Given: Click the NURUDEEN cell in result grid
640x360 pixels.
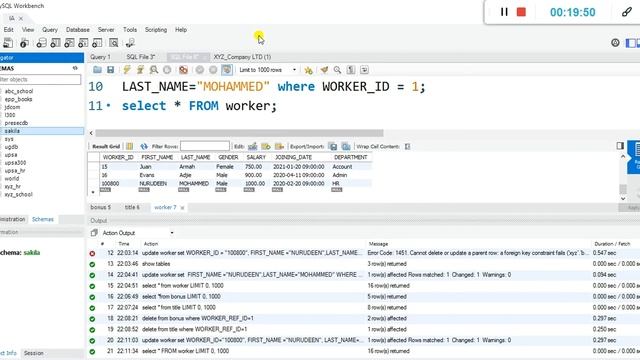Looking at the screenshot, I should coord(153,184).
